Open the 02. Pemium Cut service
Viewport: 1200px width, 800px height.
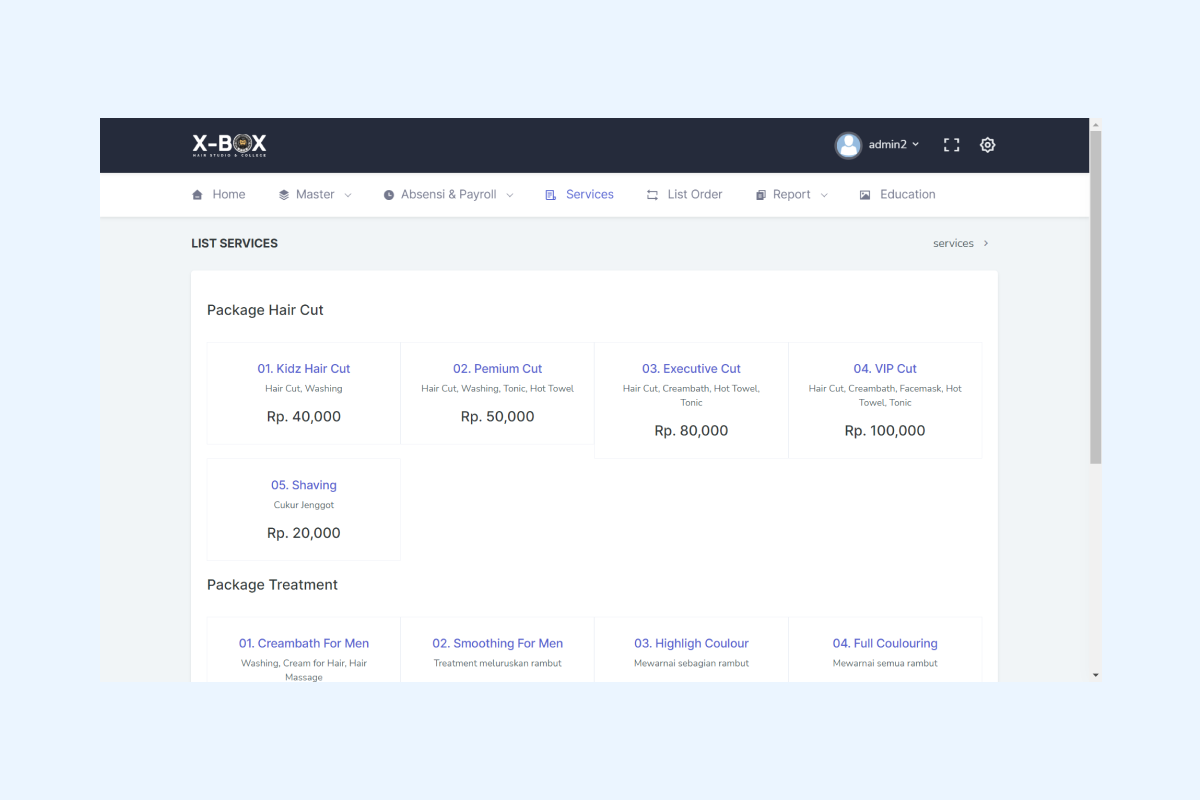click(x=498, y=369)
